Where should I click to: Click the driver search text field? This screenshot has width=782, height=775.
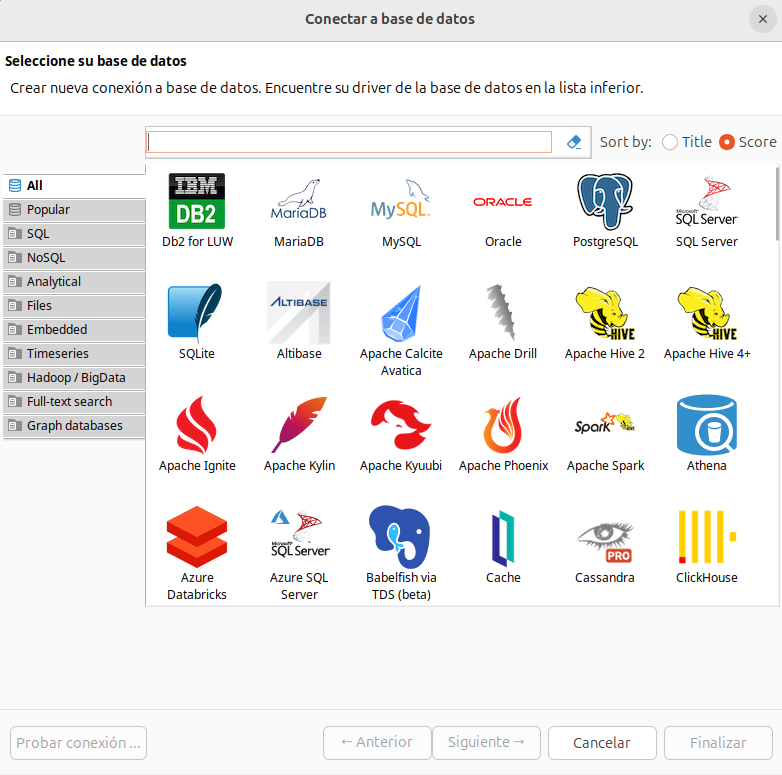349,142
